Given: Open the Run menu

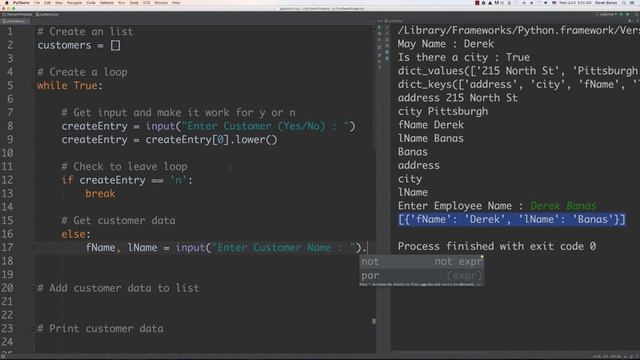Looking at the screenshot, I should pos(122,3).
